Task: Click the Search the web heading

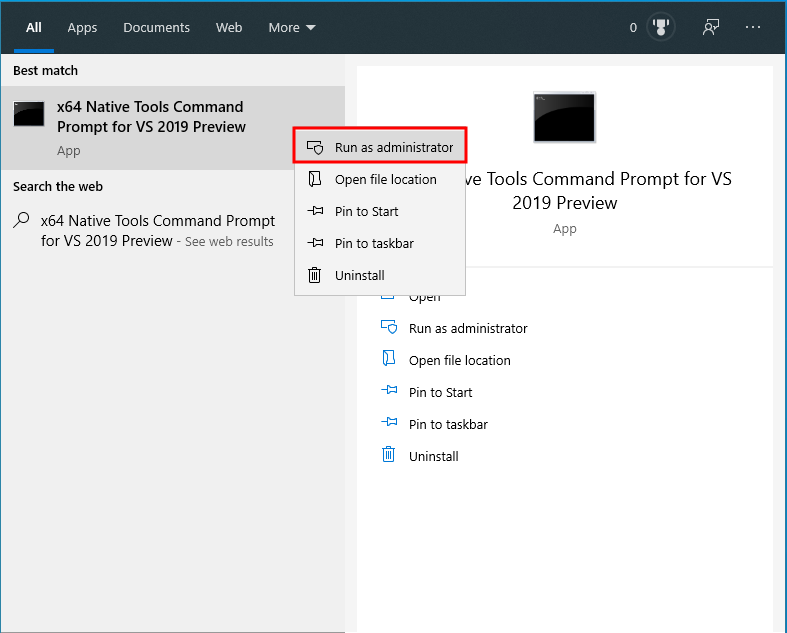Action: pos(58,187)
